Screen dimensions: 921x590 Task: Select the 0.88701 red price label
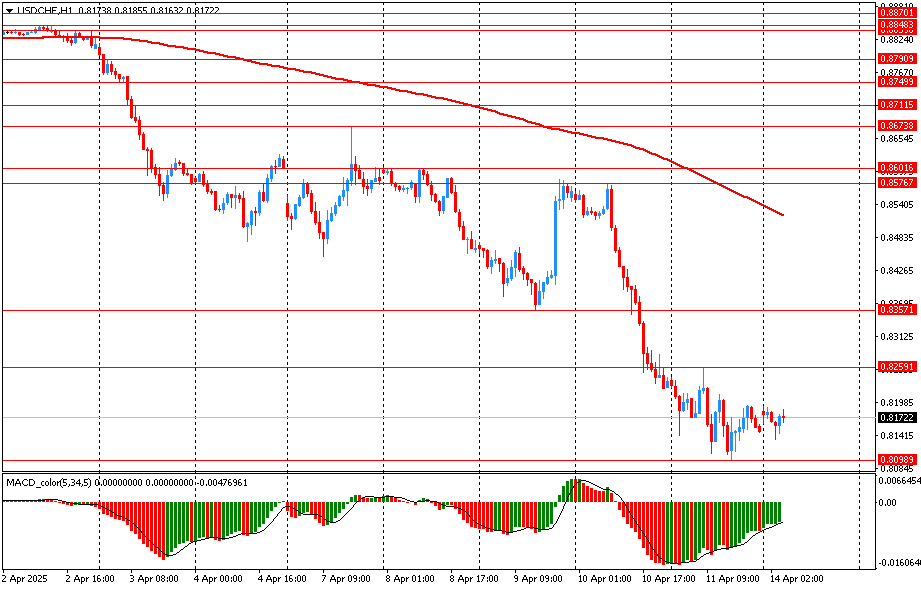[895, 12]
